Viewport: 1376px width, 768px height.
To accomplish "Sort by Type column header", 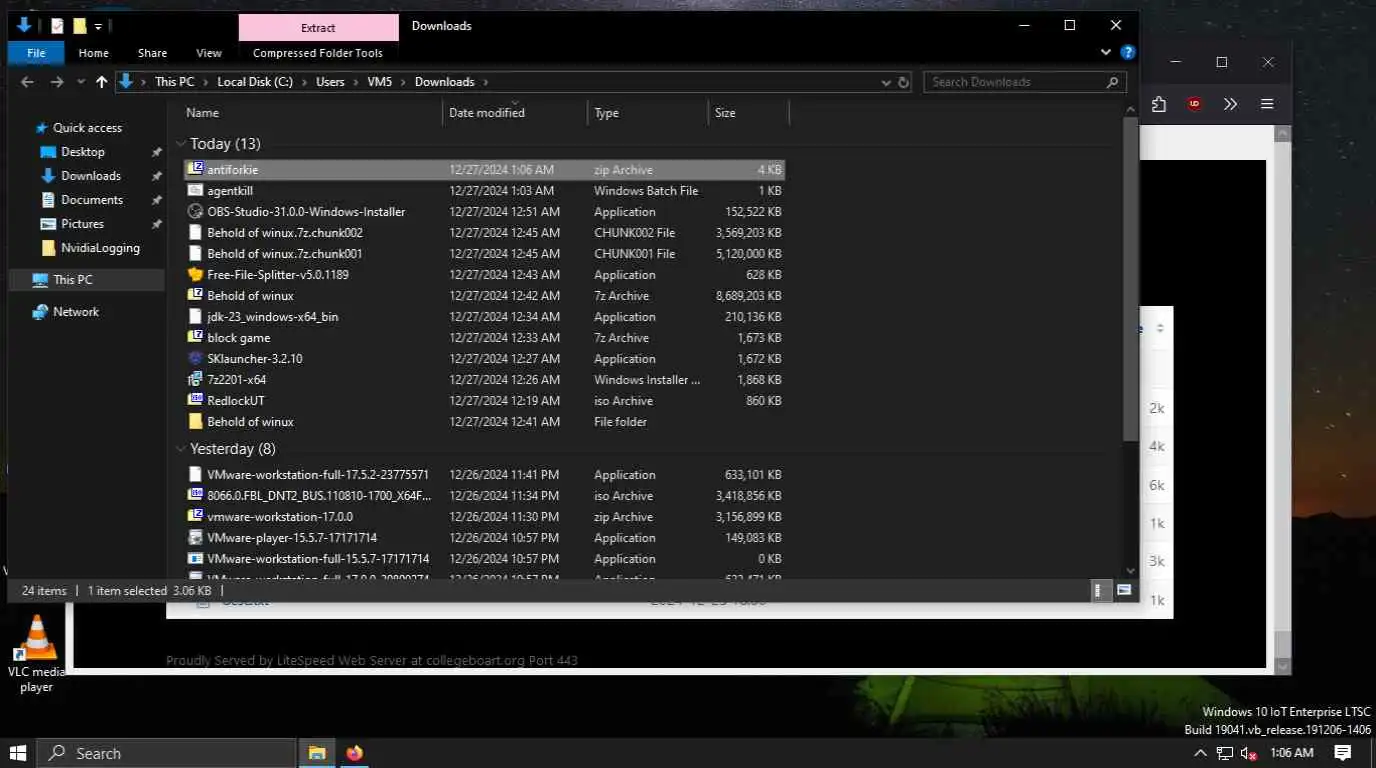I will pos(648,113).
